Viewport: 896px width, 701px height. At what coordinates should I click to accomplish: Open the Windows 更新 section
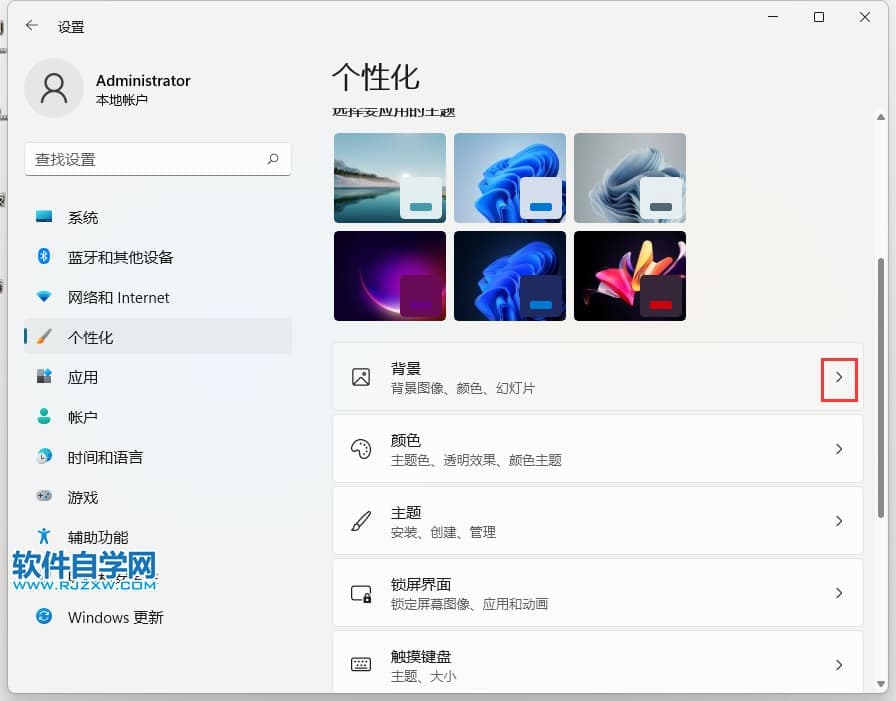click(x=115, y=617)
